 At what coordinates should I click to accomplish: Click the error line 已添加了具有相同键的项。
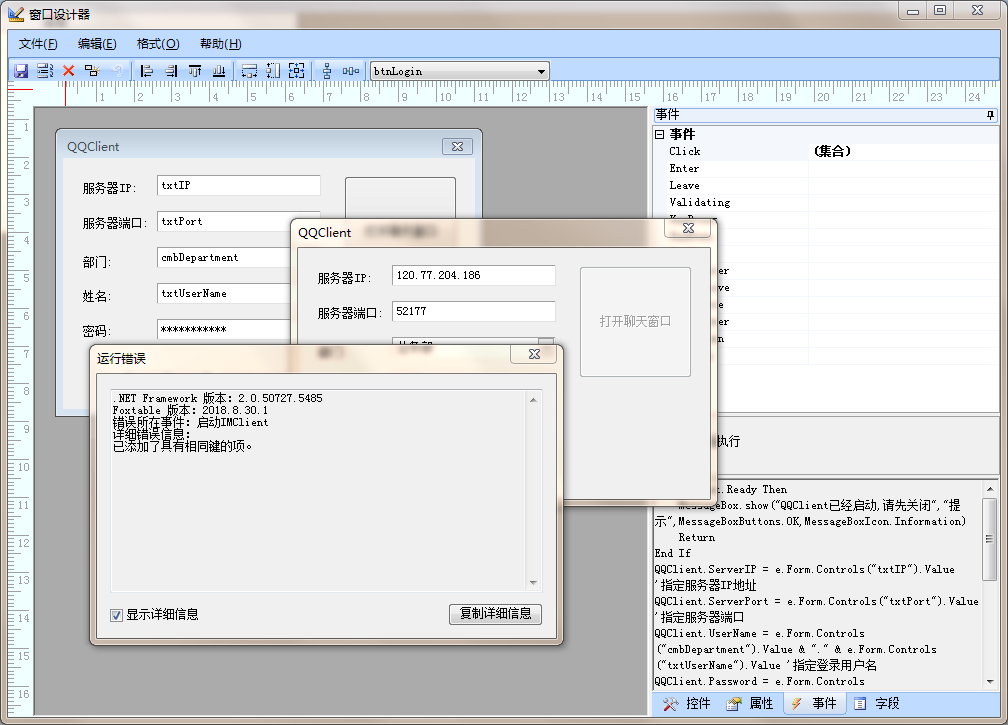(183, 446)
